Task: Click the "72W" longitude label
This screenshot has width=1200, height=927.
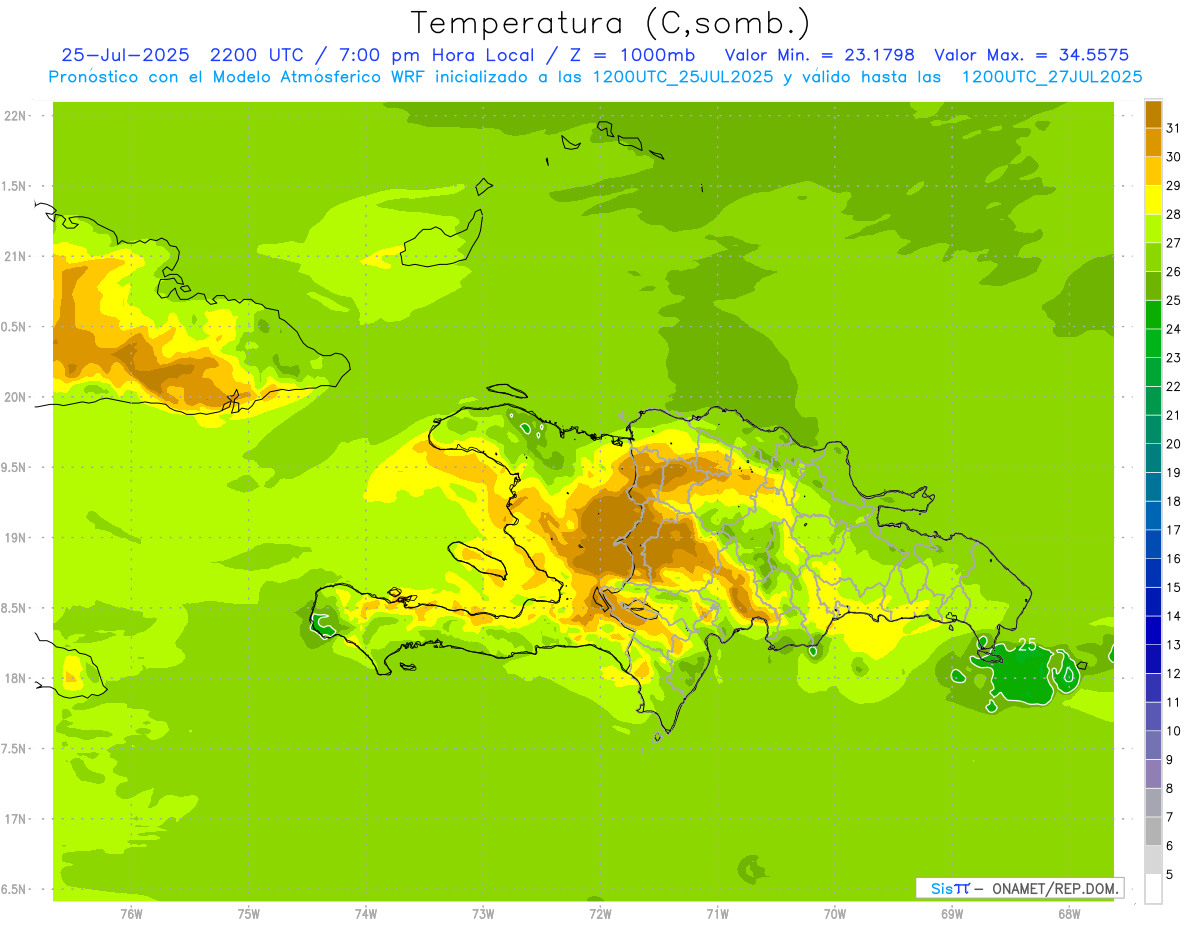Action: 600,913
